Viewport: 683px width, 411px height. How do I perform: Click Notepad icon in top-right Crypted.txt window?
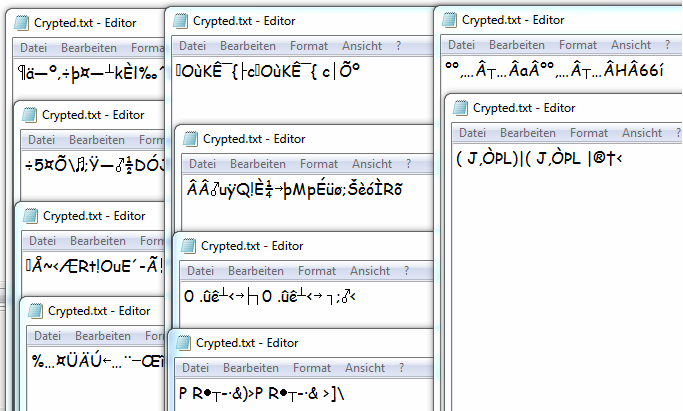450,19
